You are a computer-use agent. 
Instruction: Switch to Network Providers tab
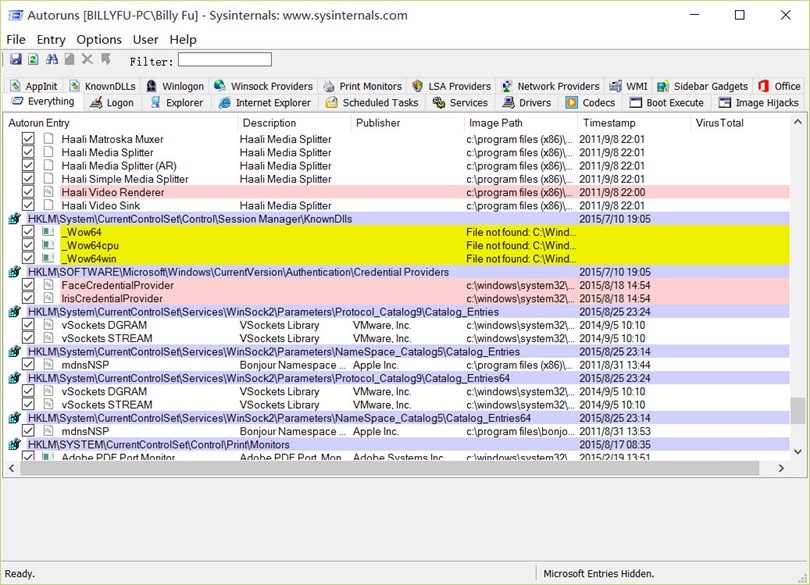[x=550, y=86]
